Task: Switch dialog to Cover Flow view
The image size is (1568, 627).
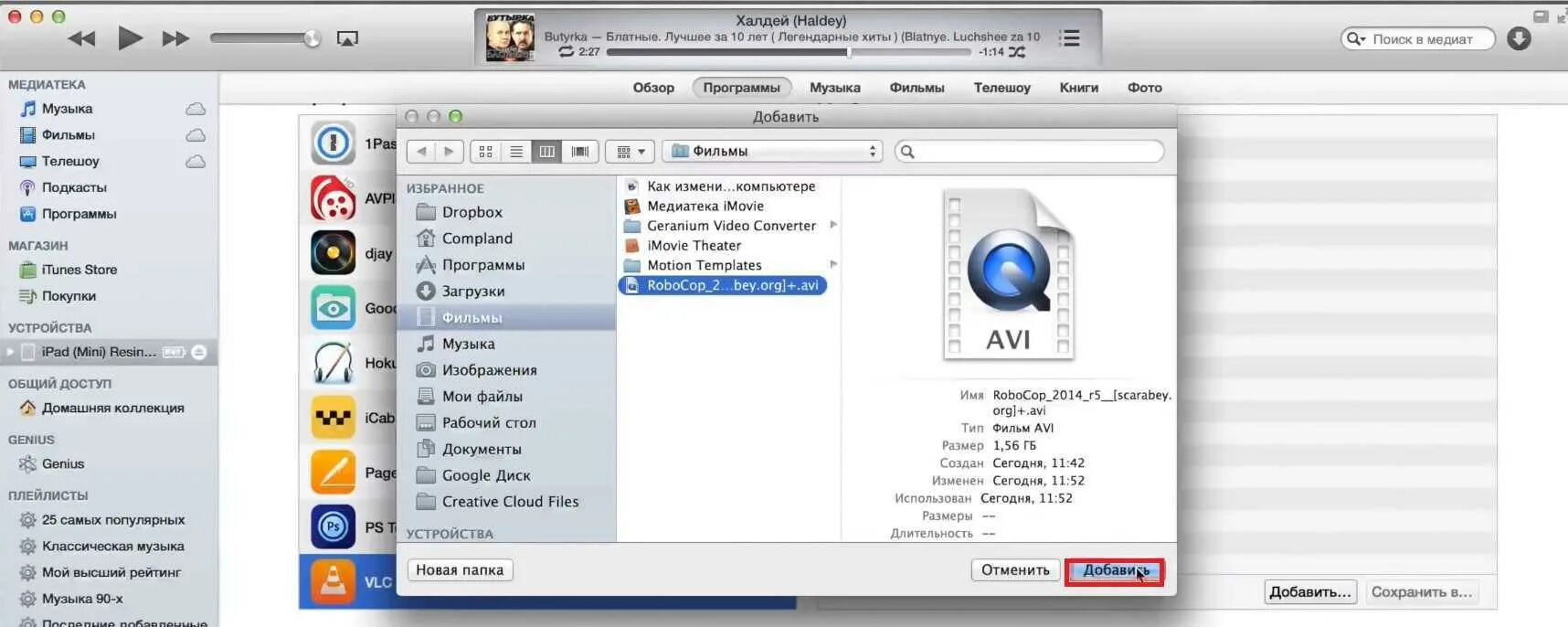Action: tap(580, 152)
